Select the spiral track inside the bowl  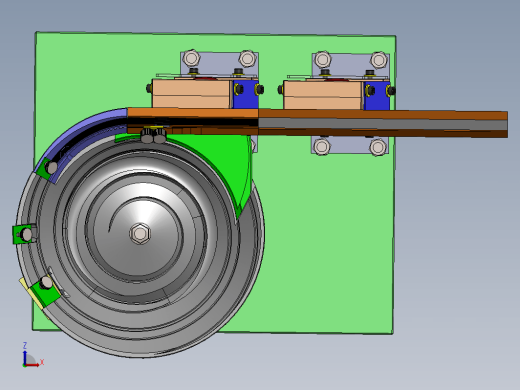[x=140, y=233]
